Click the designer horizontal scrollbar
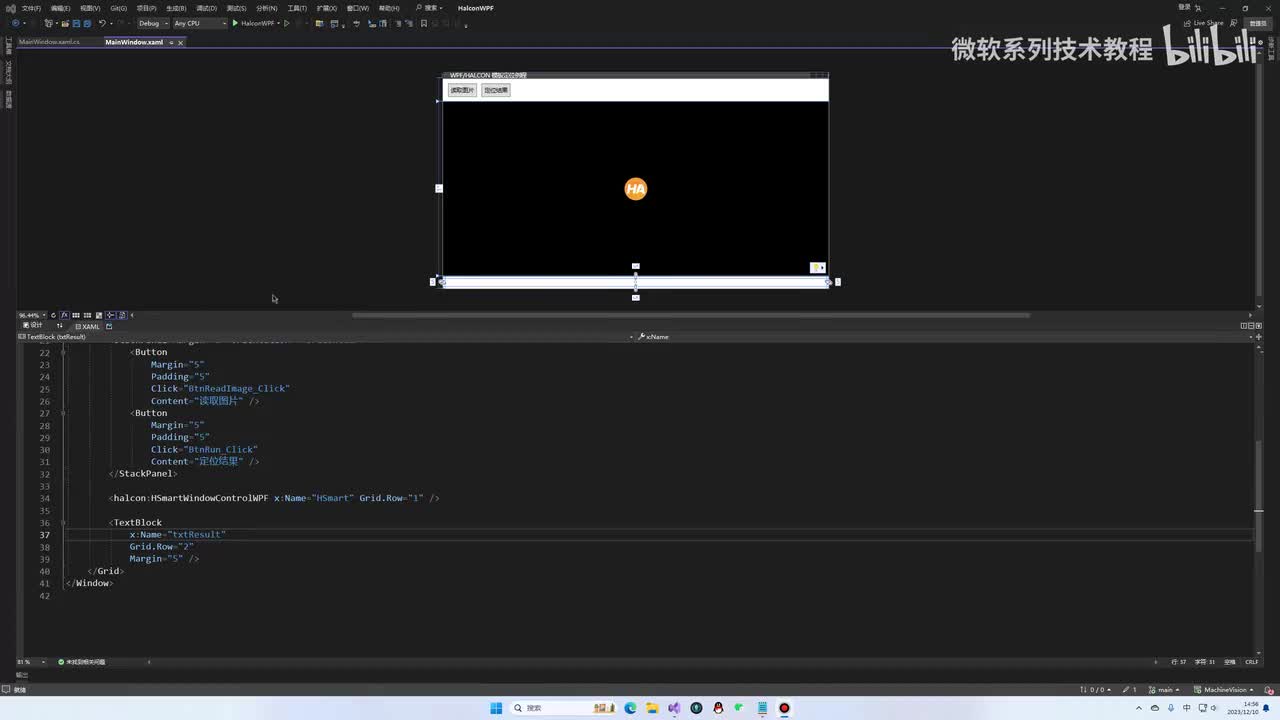Screen dimensions: 1280x720 pos(690,315)
